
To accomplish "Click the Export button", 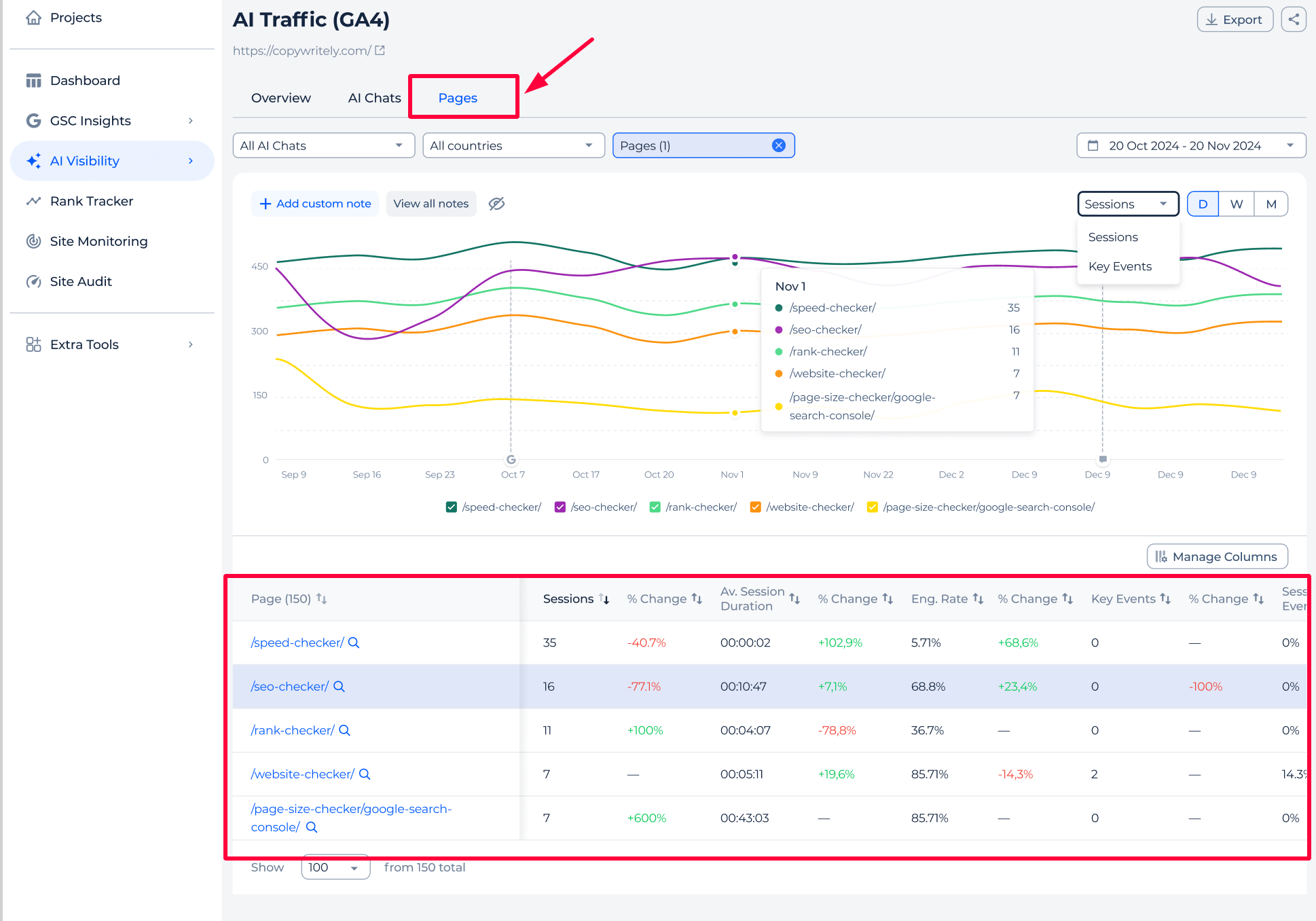I will 1235,19.
